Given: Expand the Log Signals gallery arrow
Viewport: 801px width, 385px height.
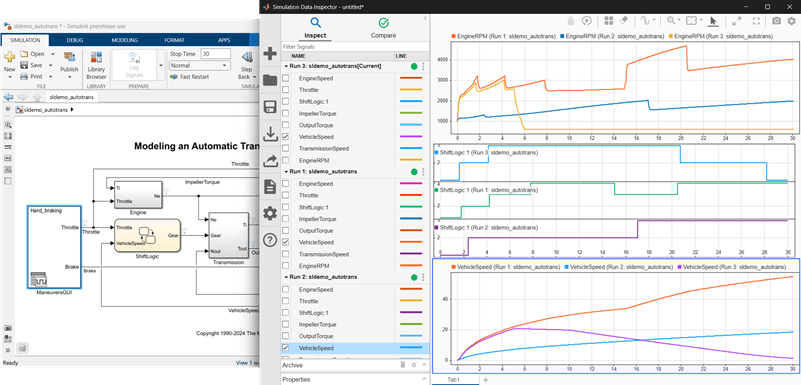Looking at the screenshot, I should click(161, 65).
